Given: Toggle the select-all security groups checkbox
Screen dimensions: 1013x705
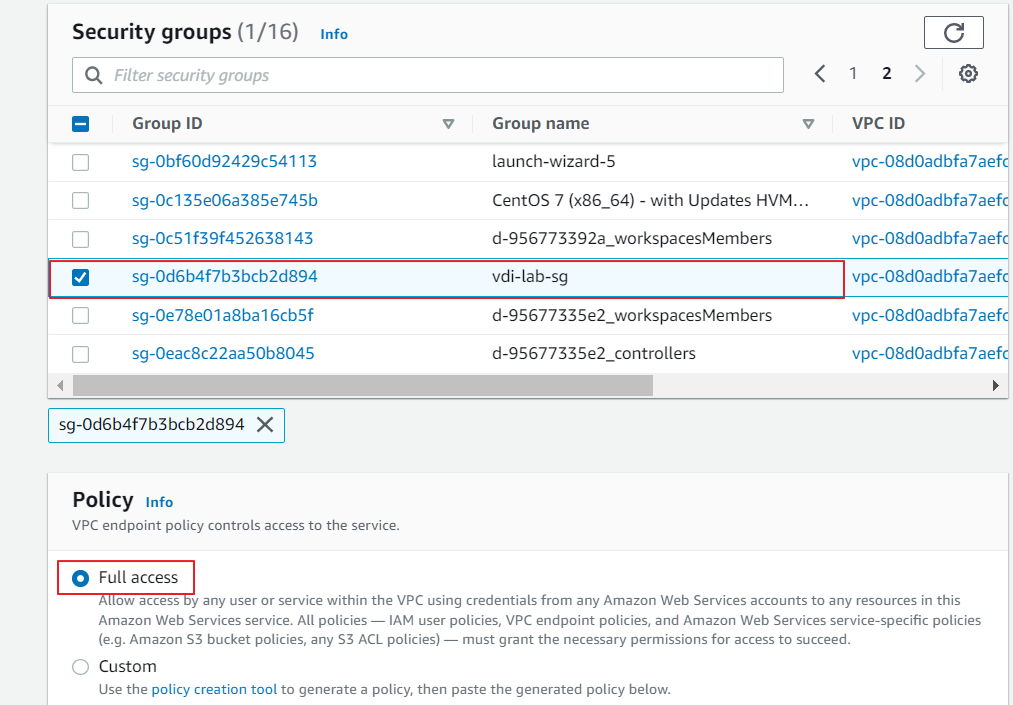Looking at the screenshot, I should point(81,124).
